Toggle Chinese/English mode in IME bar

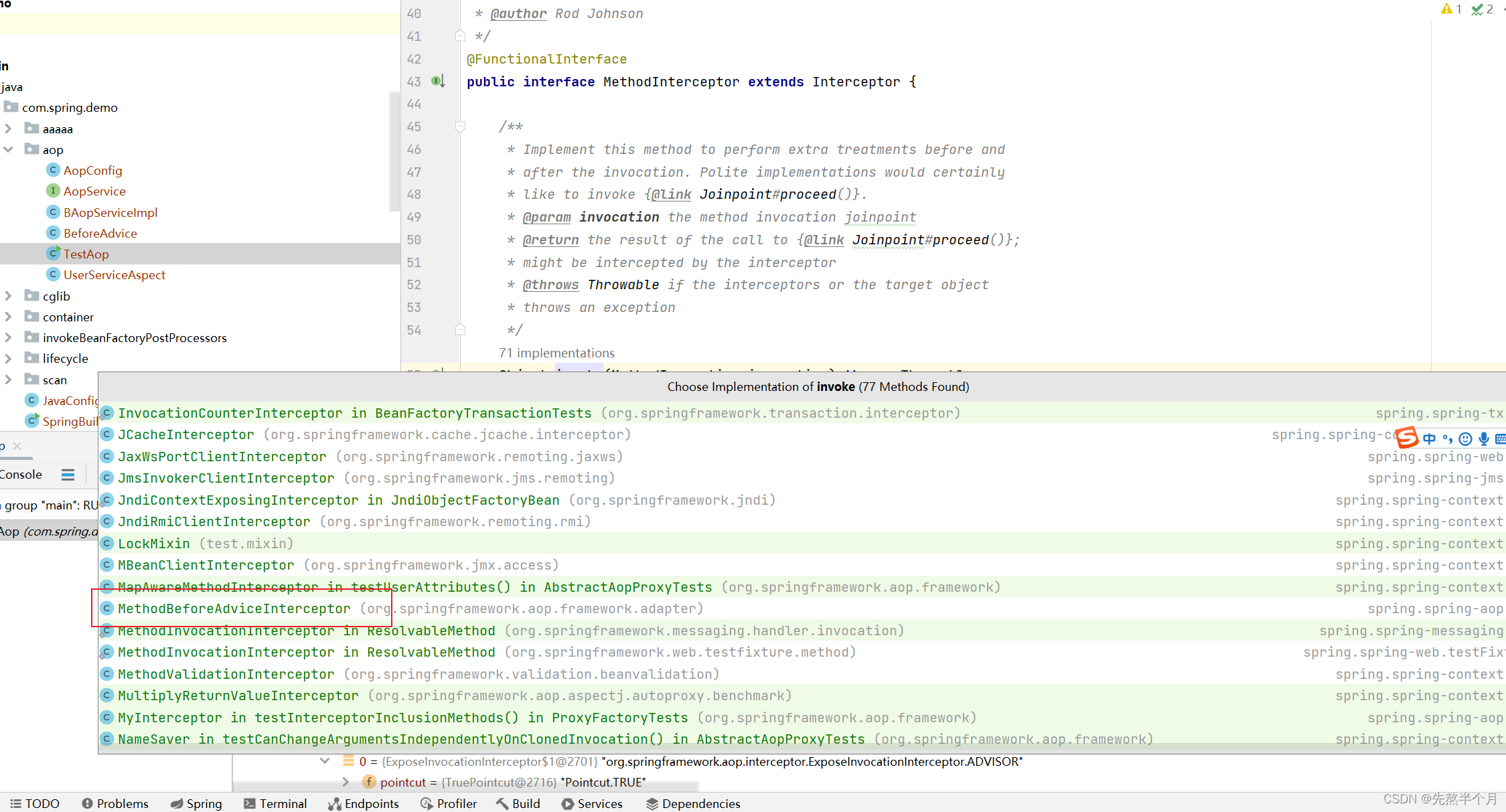(x=1429, y=438)
